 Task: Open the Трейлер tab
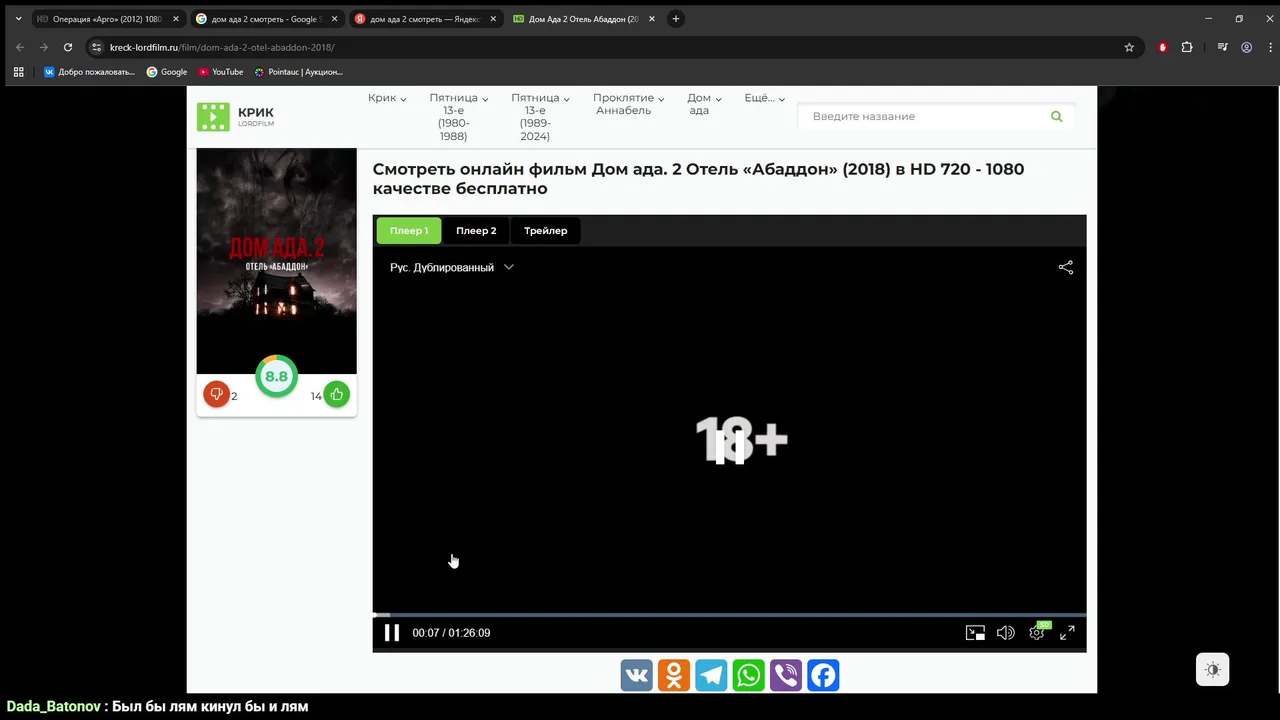point(546,231)
